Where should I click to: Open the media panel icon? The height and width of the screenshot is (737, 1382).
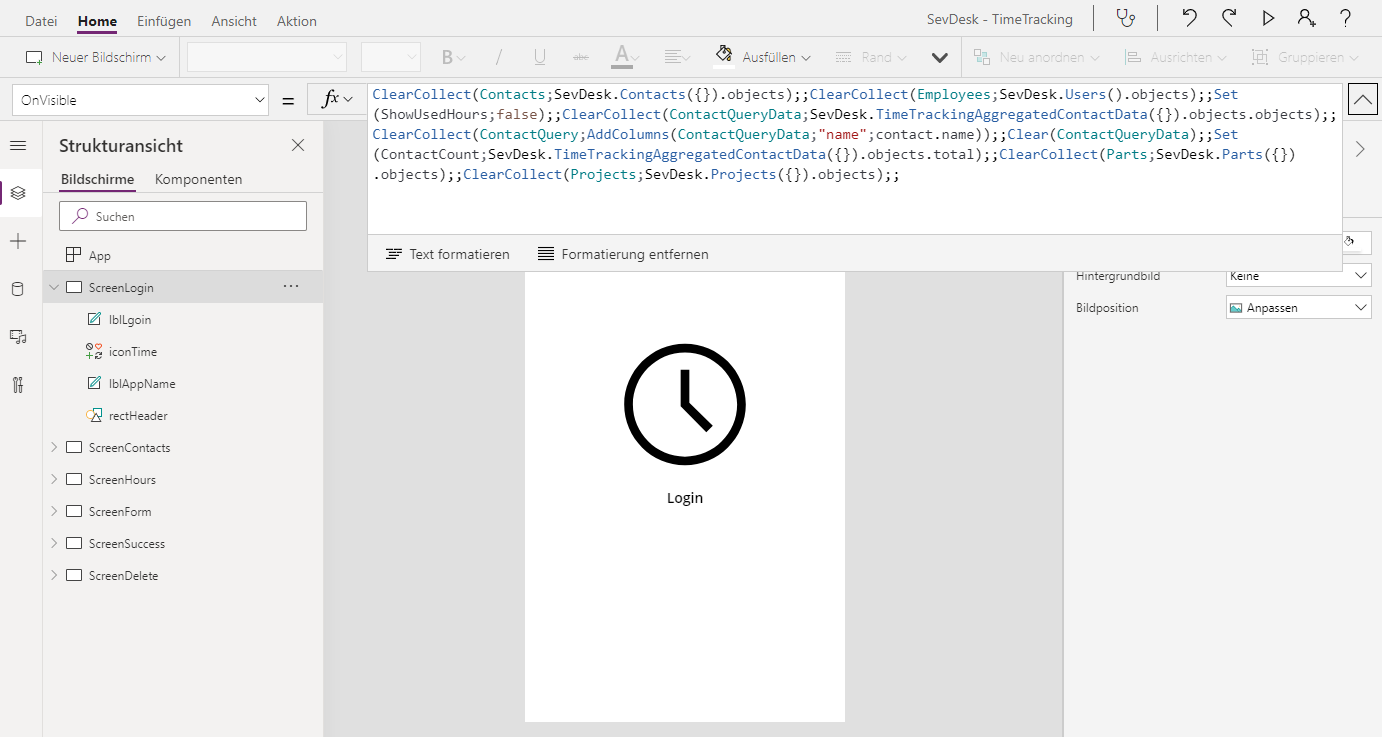coord(18,336)
